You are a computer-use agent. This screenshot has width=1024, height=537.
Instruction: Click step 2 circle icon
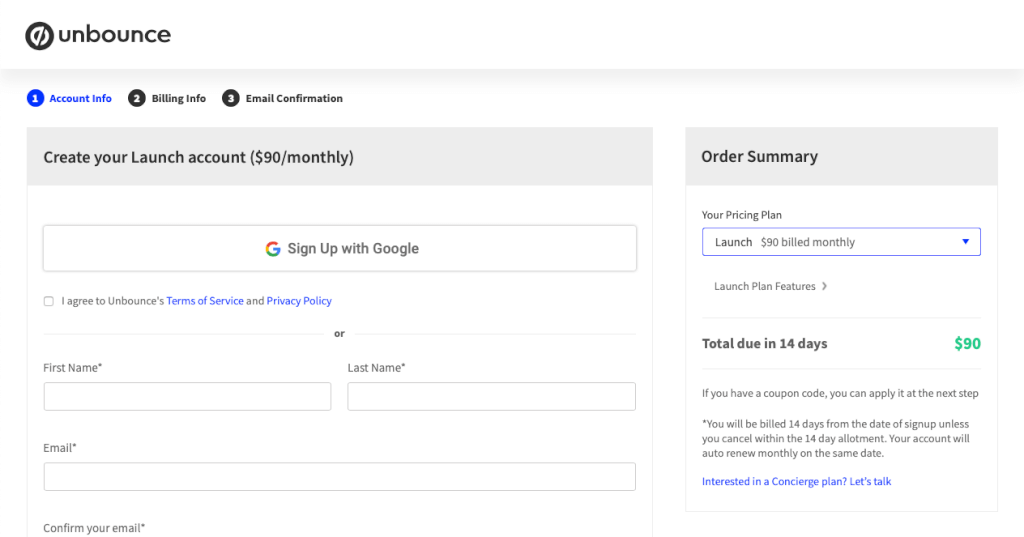(x=136, y=98)
